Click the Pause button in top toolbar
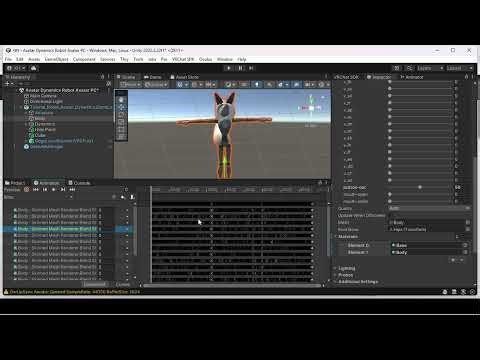The image size is (480, 360). [240, 68]
